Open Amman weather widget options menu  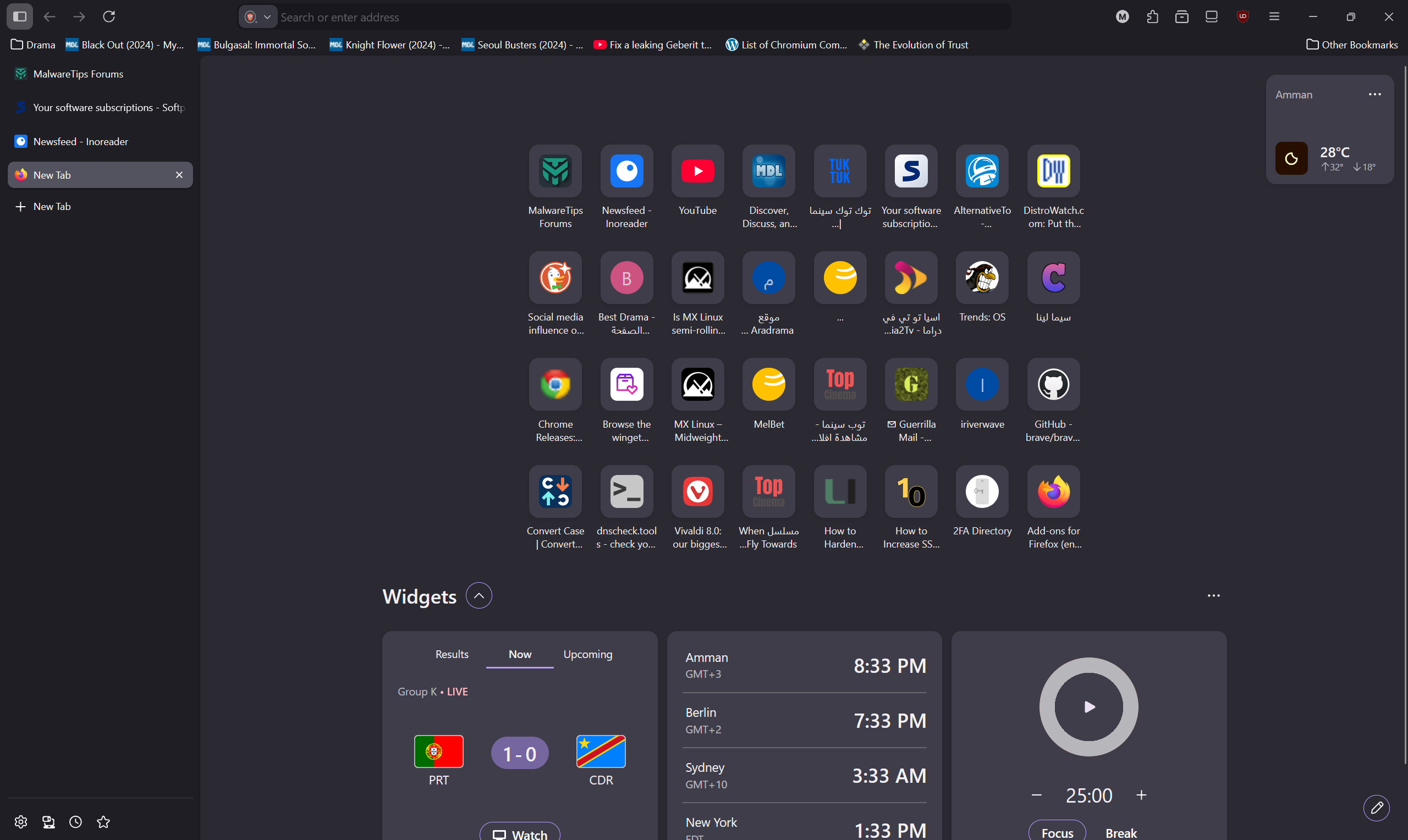(1374, 95)
